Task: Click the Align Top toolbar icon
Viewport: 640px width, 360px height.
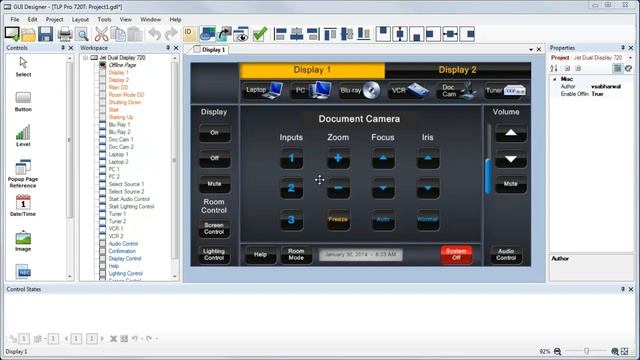Action: (x=330, y=34)
